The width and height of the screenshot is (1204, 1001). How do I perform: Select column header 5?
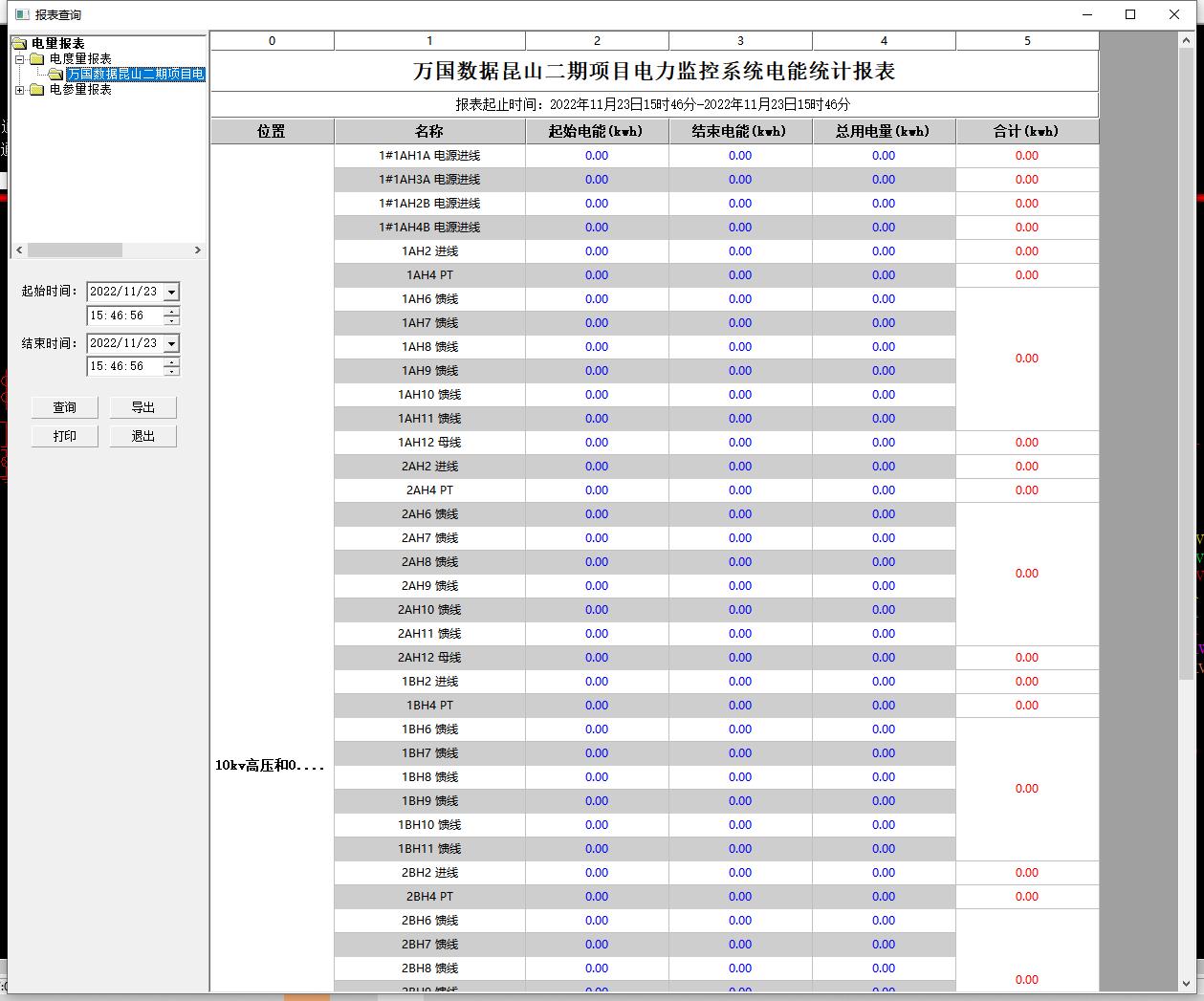pos(1028,41)
